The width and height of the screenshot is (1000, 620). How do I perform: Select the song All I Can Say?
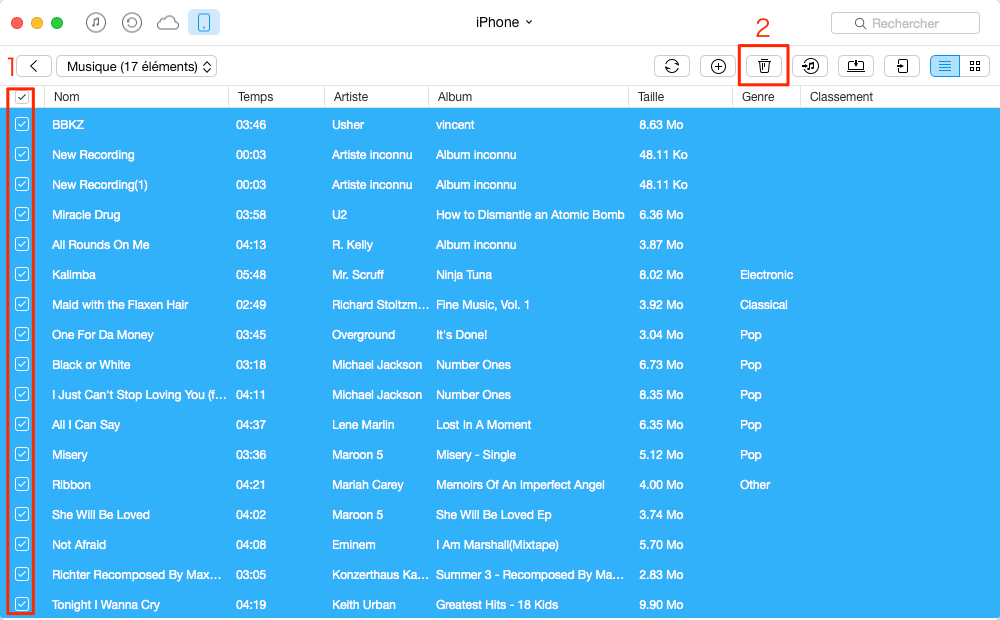point(86,425)
